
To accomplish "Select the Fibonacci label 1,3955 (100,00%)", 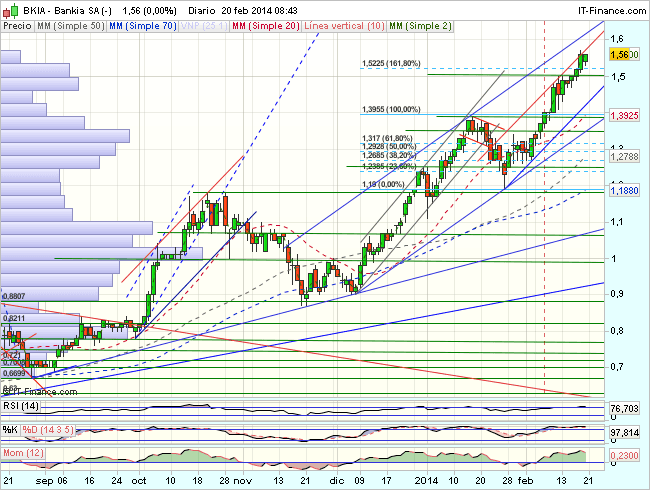I will pos(391,109).
